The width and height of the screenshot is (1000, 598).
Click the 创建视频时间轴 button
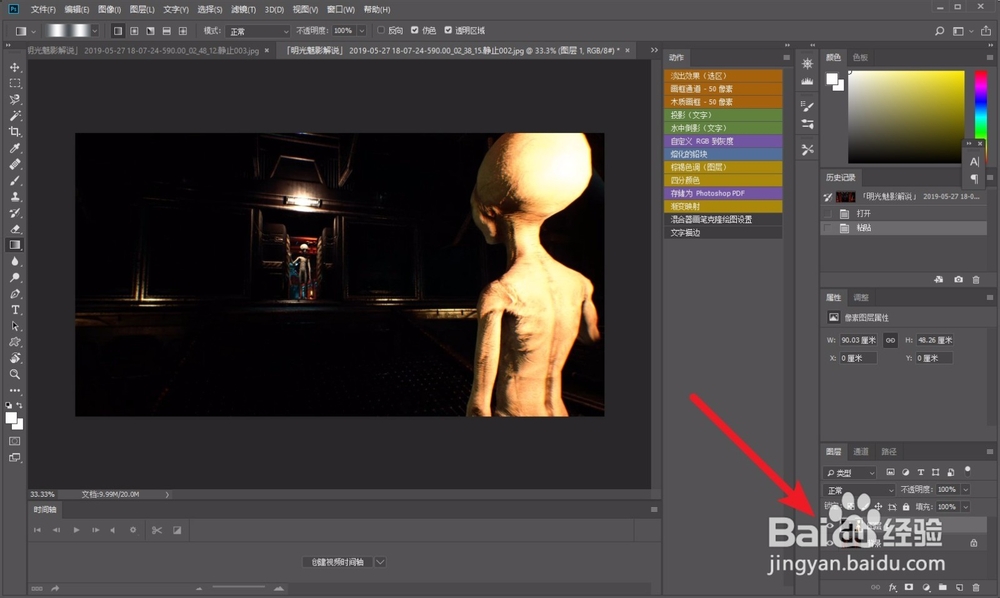[337, 562]
